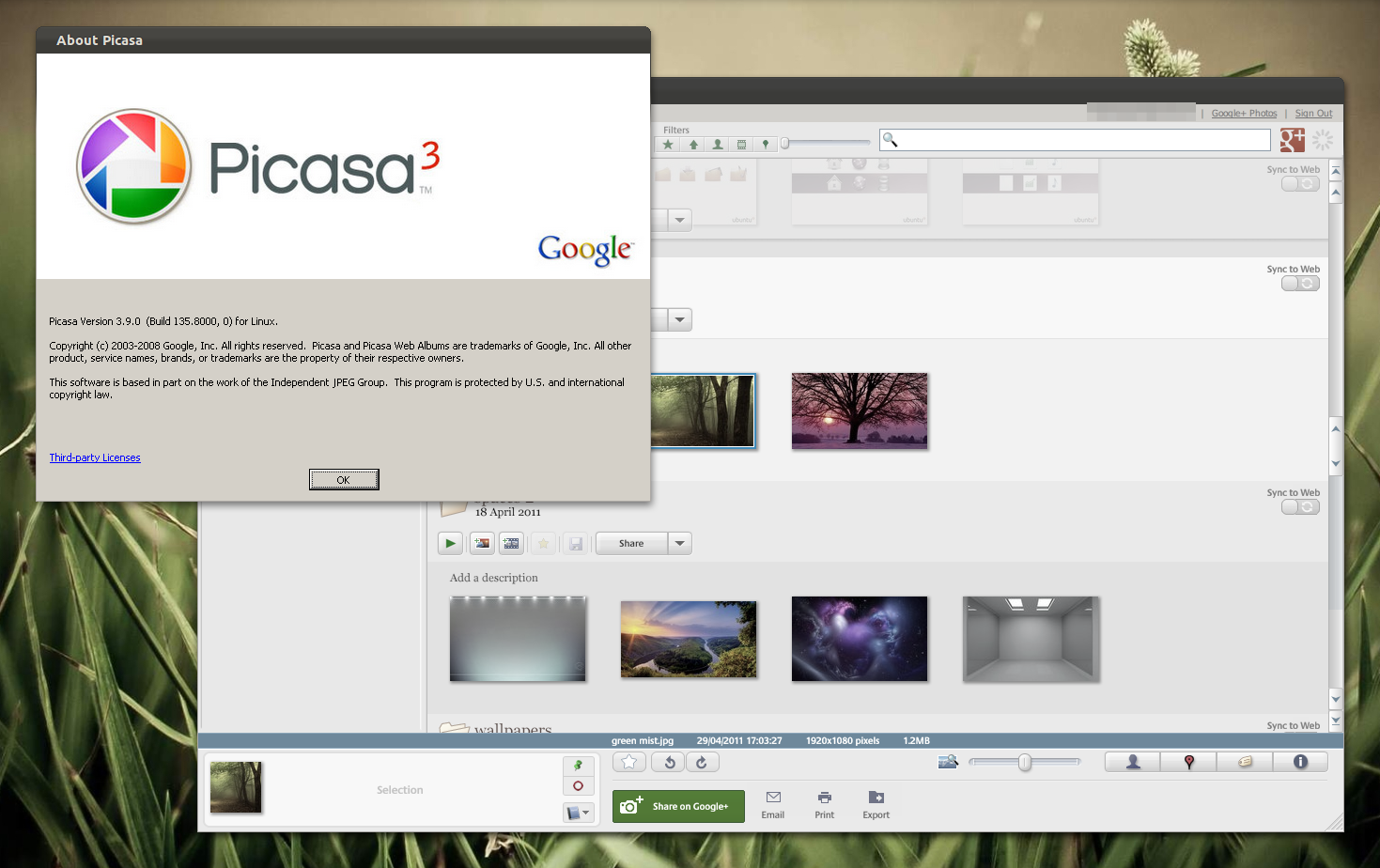Screen dimensions: 1380x868
Task: Open Third-party Licenses link
Action: pos(95,457)
